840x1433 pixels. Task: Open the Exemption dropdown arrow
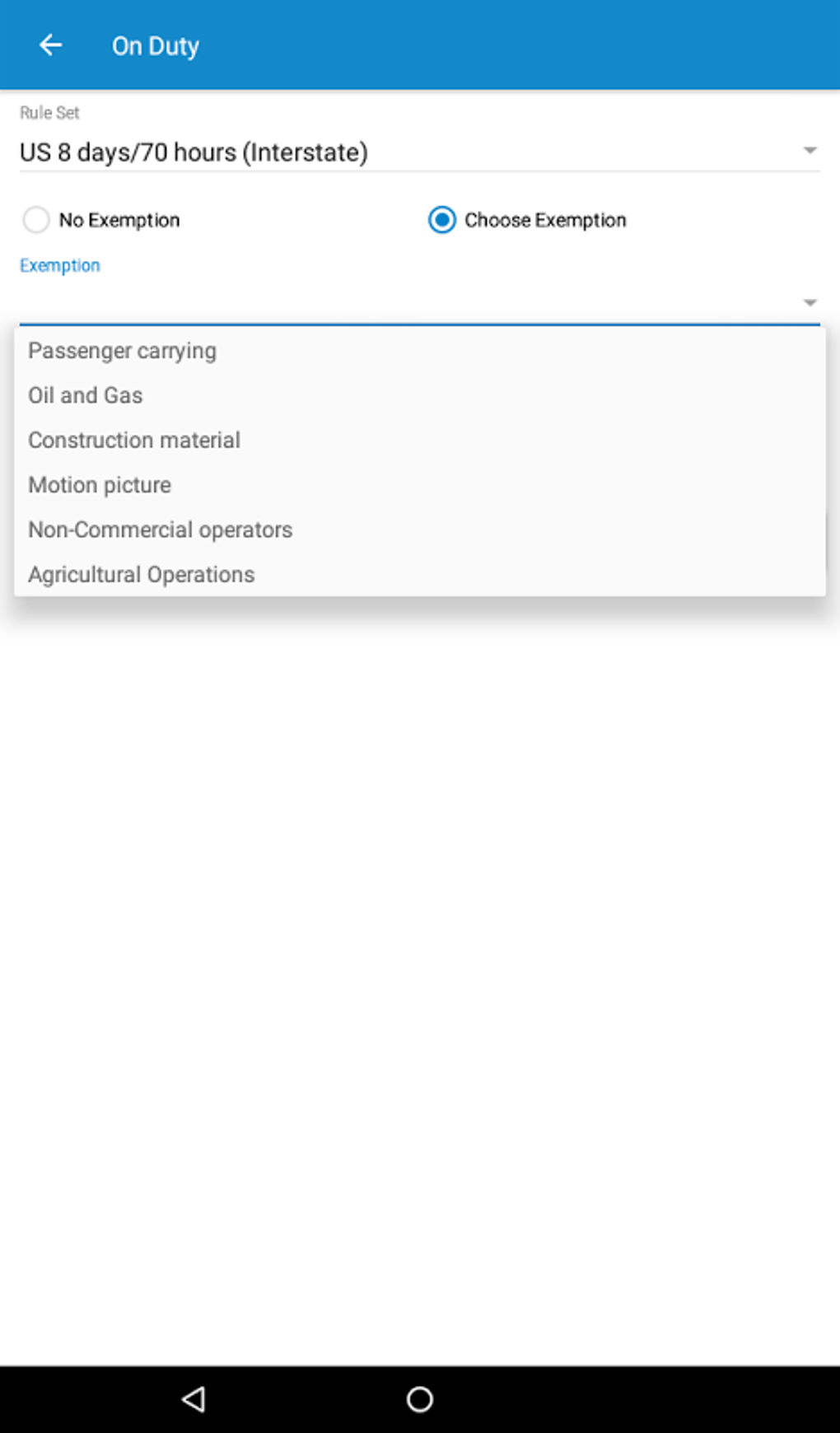pyautogui.click(x=810, y=303)
